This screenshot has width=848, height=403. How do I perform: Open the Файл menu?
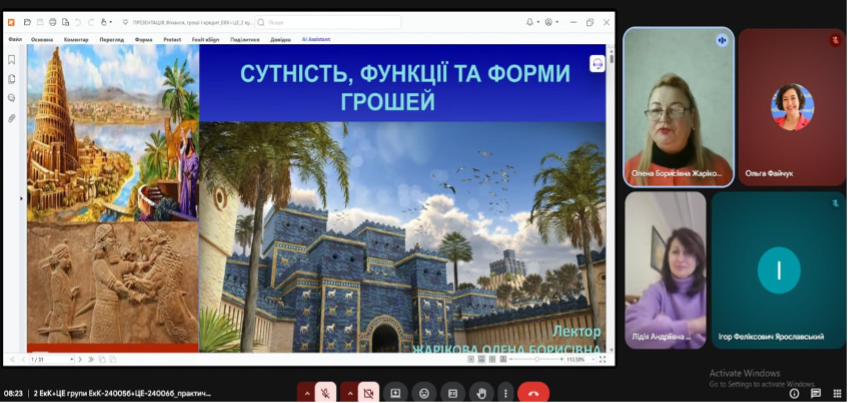(x=15, y=39)
